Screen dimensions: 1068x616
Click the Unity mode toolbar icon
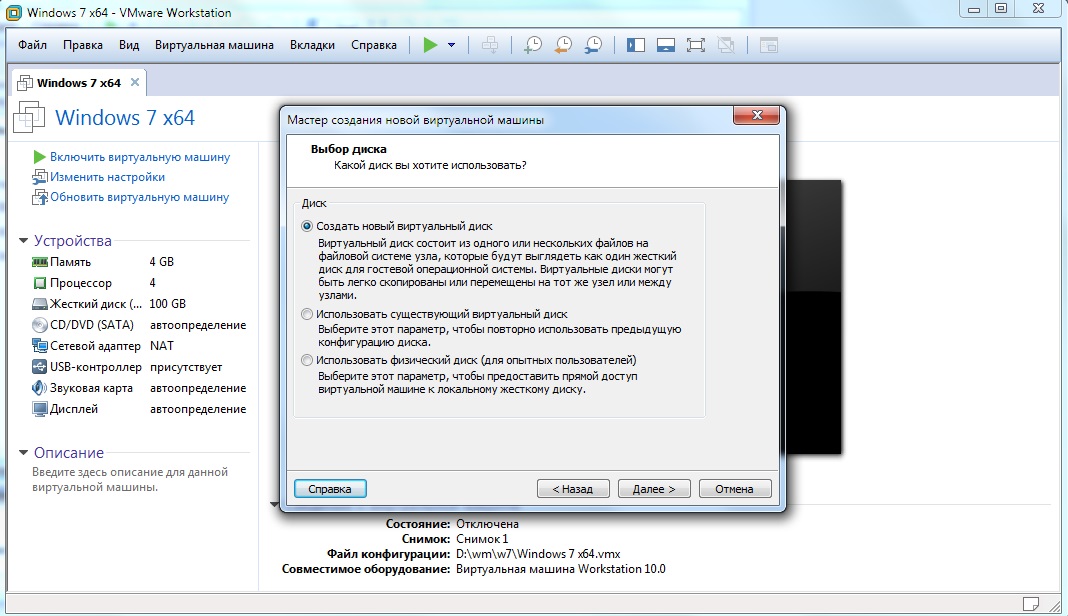pos(726,45)
